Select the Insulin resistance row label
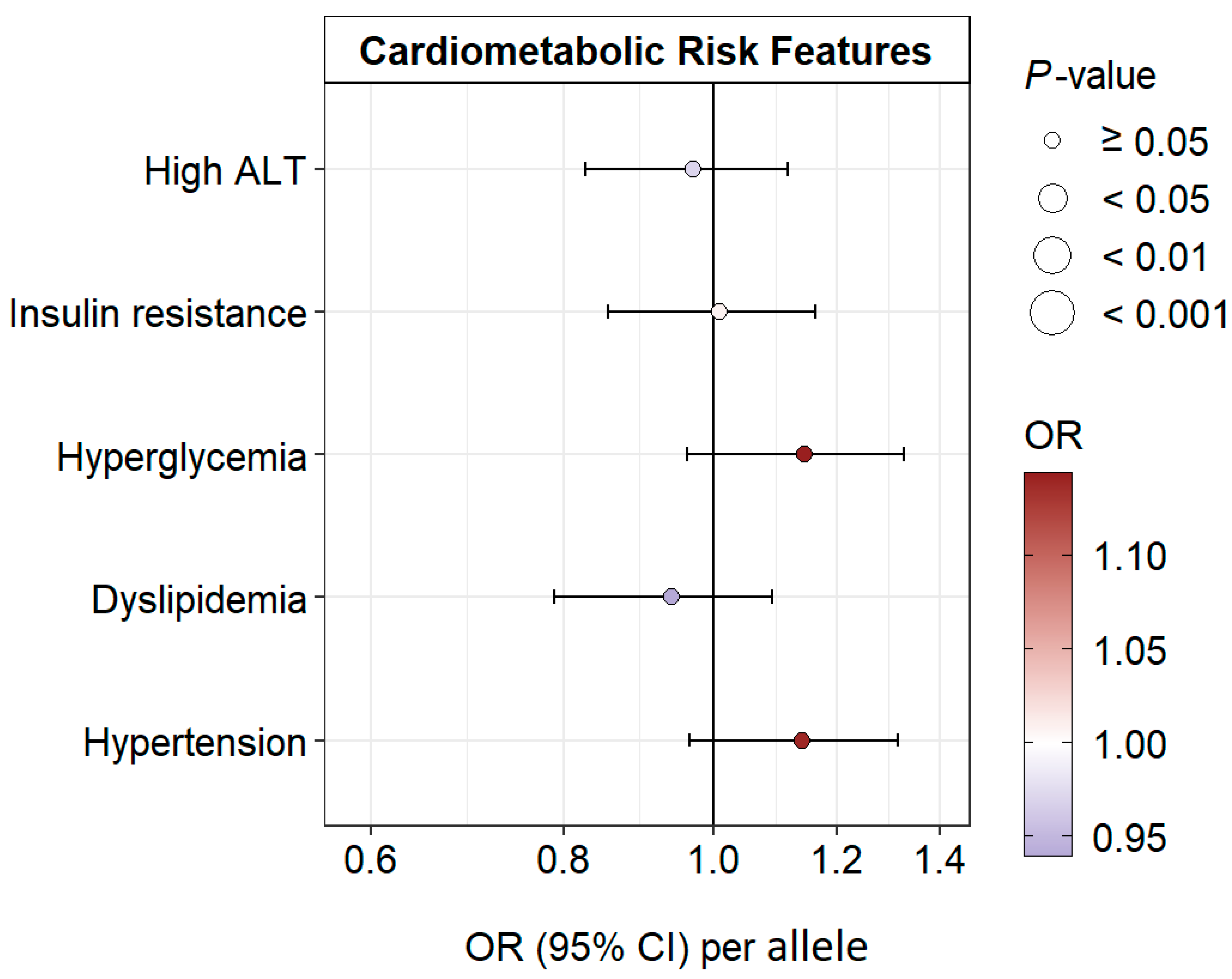 158,314
